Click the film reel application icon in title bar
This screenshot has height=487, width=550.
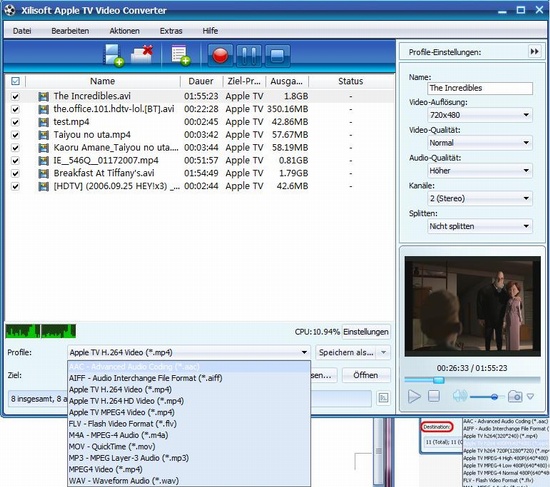10,10
